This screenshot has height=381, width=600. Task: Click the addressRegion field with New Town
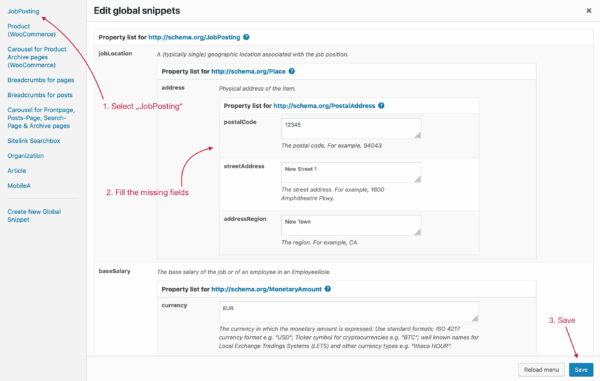[351, 225]
